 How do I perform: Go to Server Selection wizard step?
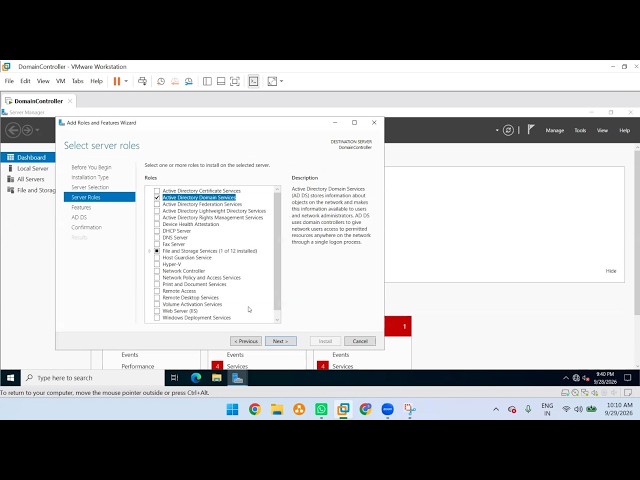pos(90,187)
